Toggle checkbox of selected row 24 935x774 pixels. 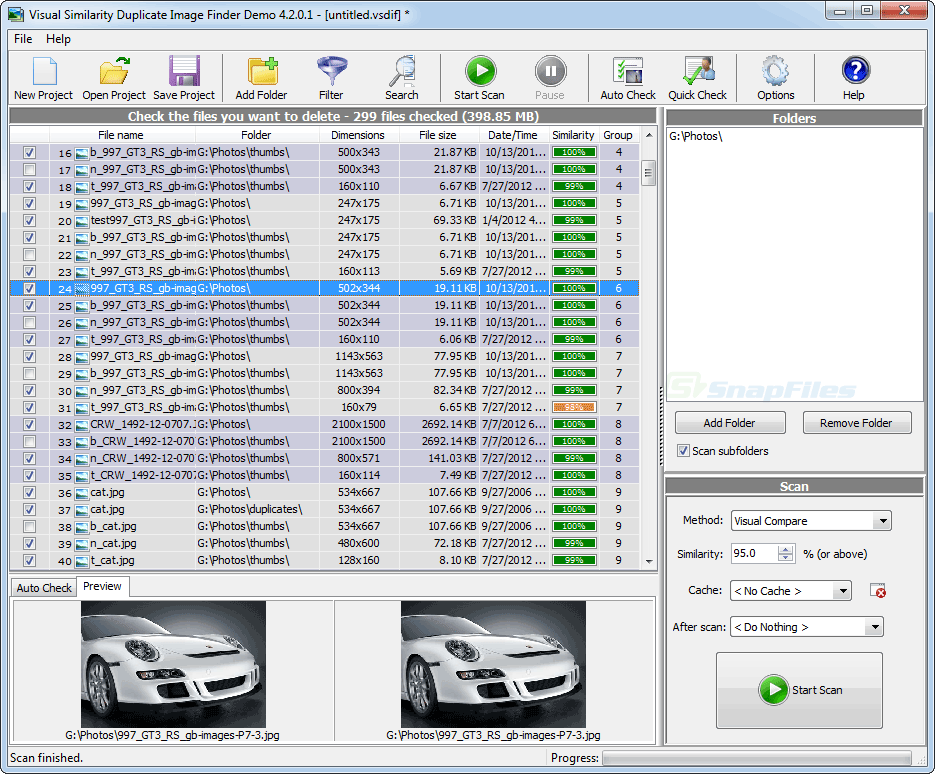29,289
